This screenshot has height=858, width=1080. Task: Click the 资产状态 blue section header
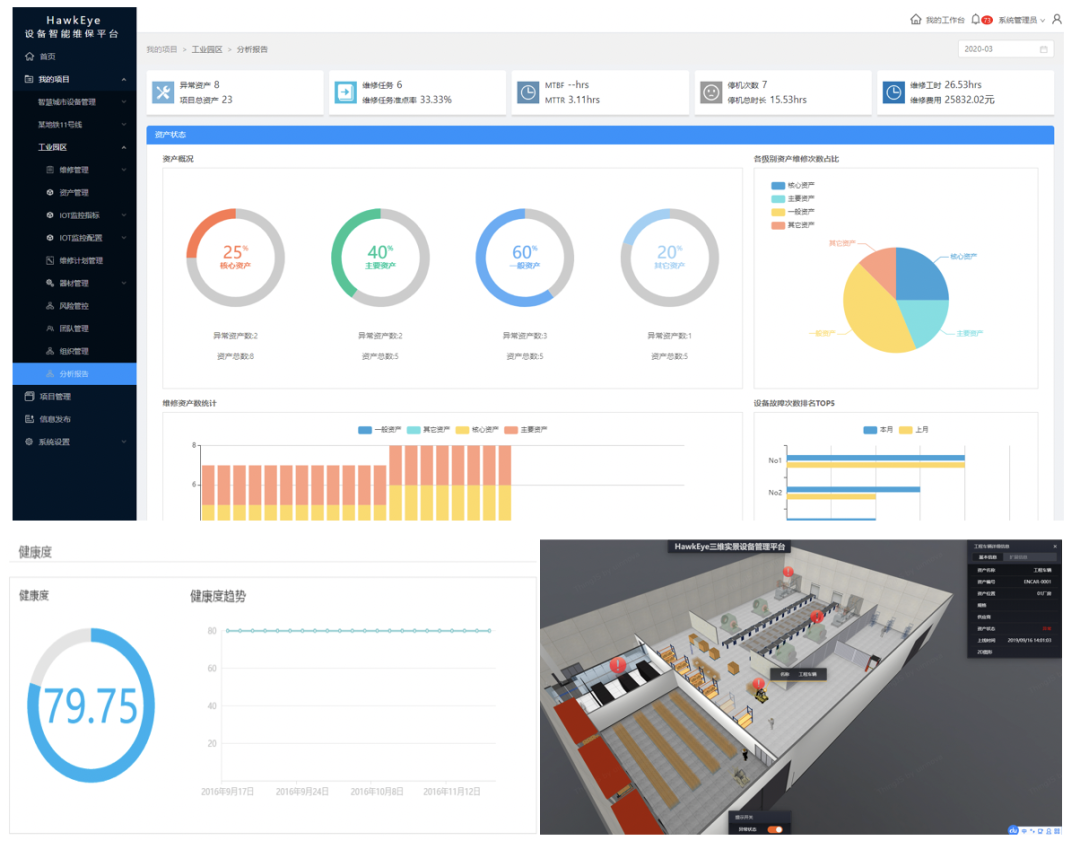pos(600,135)
